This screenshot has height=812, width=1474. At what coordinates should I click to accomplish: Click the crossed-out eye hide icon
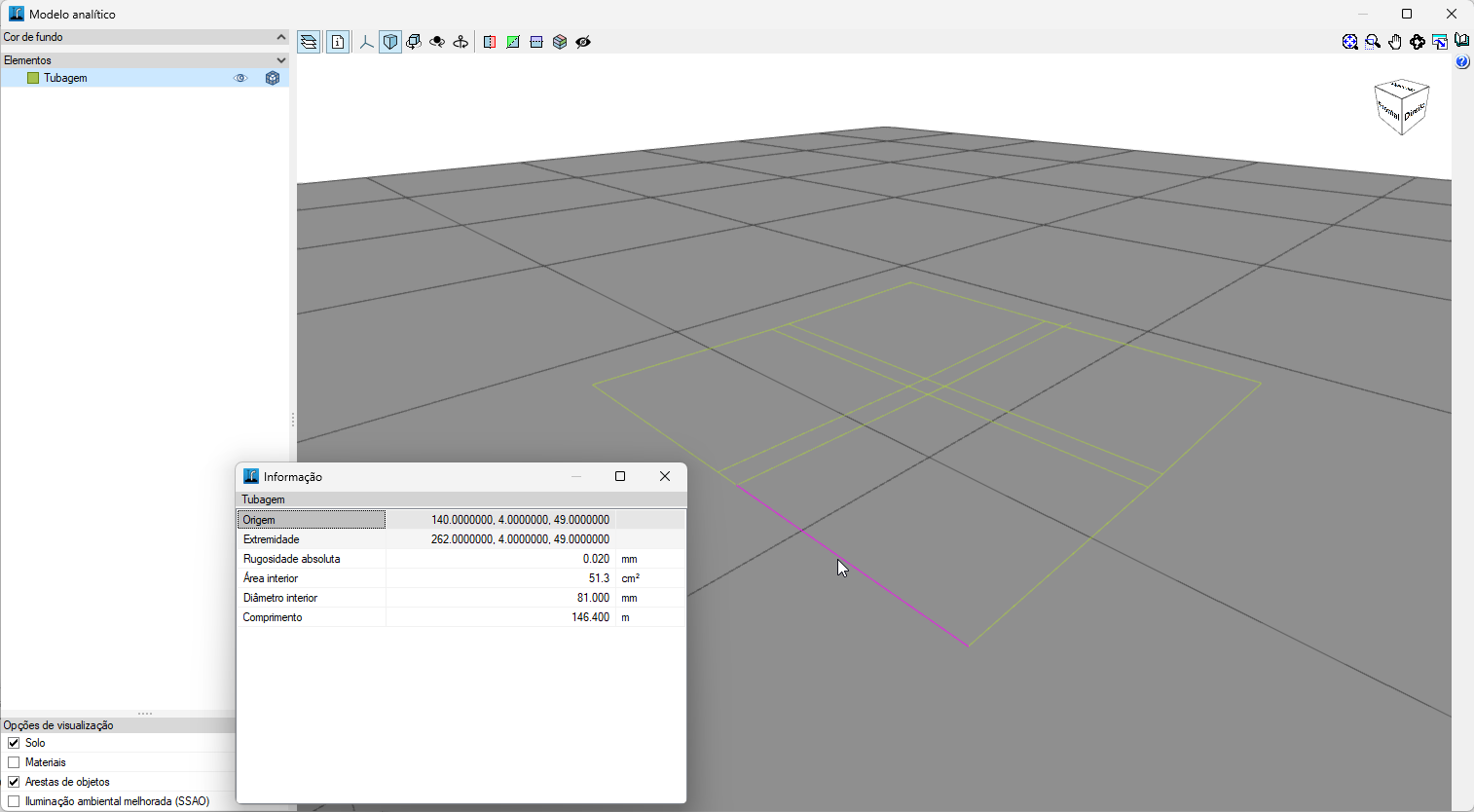[583, 42]
